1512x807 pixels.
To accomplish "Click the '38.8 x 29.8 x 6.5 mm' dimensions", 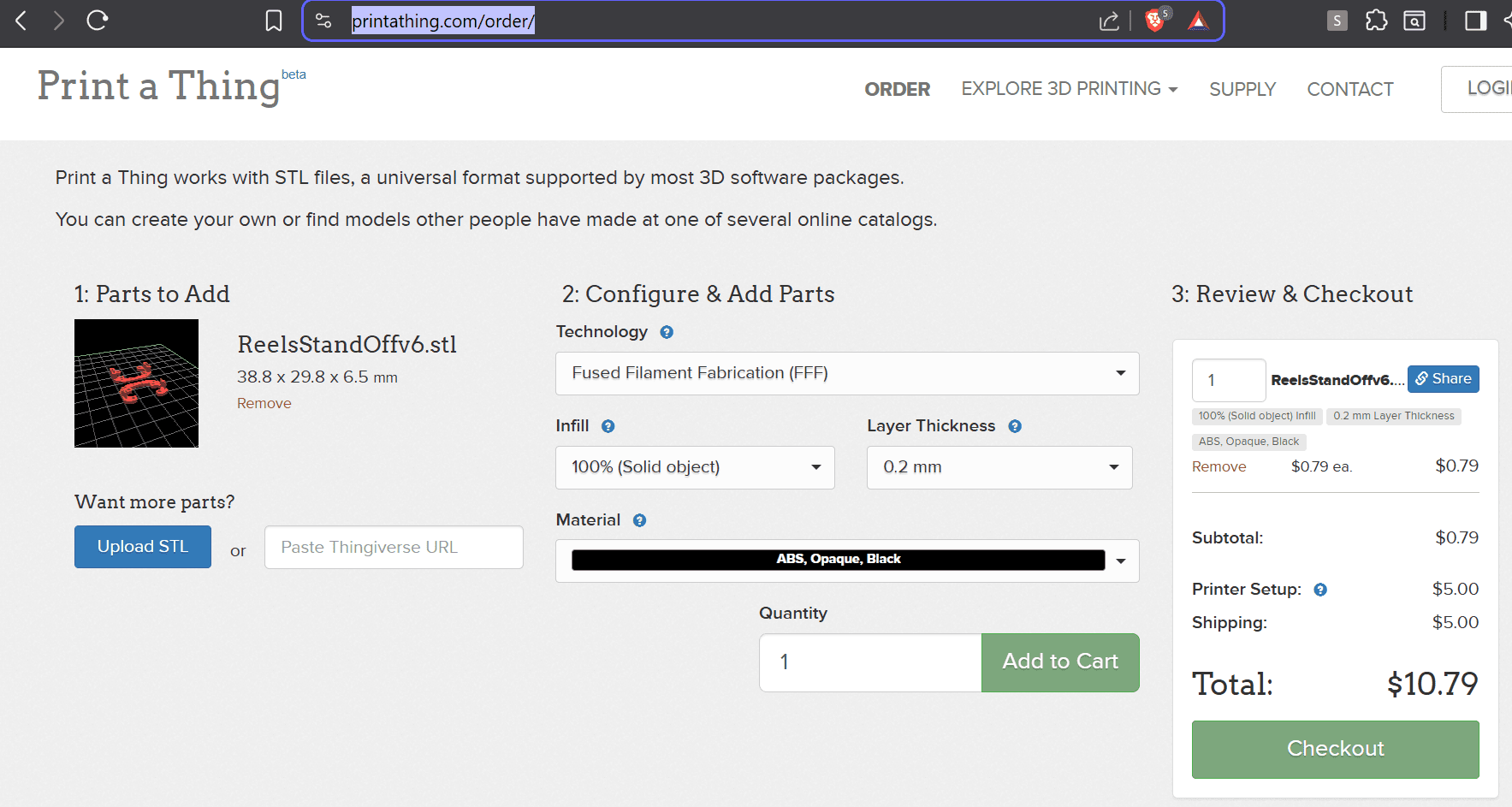I will tap(317, 377).
